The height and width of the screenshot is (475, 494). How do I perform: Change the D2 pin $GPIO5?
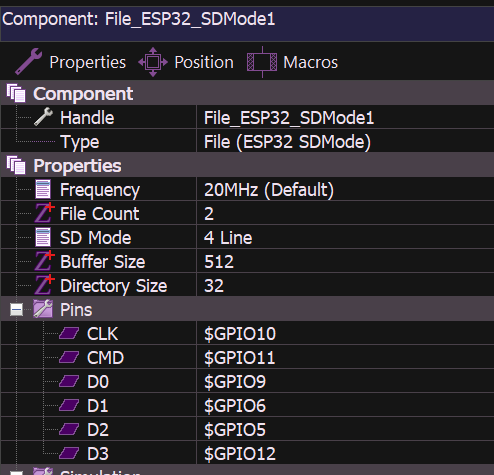pos(345,429)
